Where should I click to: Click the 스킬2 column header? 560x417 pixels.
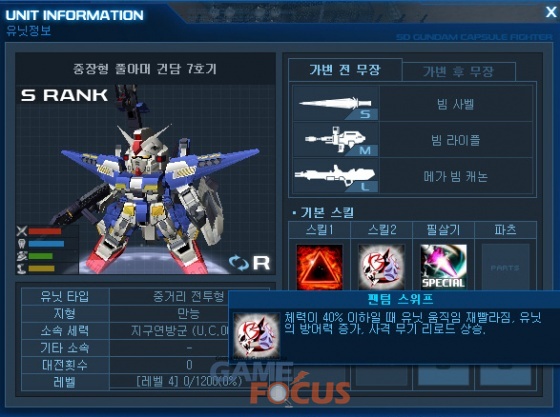click(x=382, y=230)
